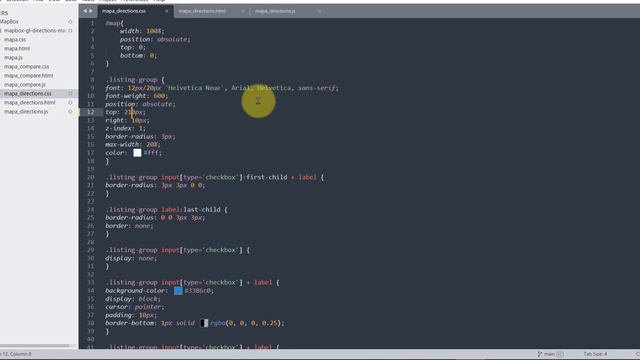The image size is (640, 360).
Task: Click the 'display: block;' code line
Action: point(133,299)
